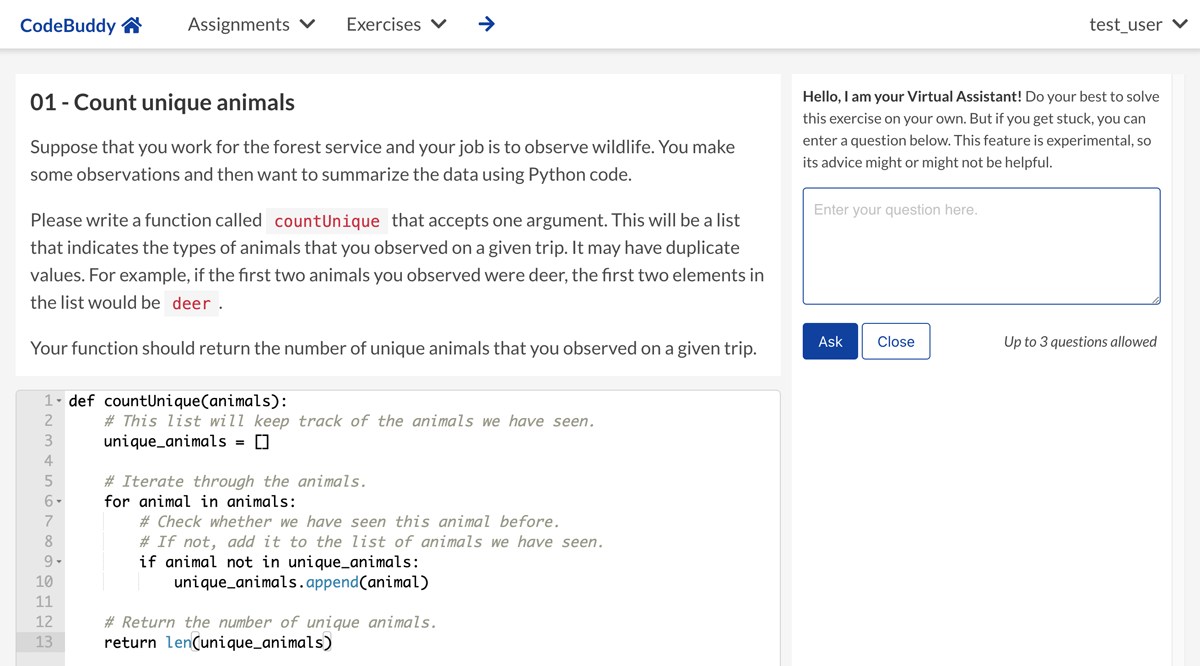Click line number 4 in the gutter
The image size is (1200, 666).
pos(46,461)
